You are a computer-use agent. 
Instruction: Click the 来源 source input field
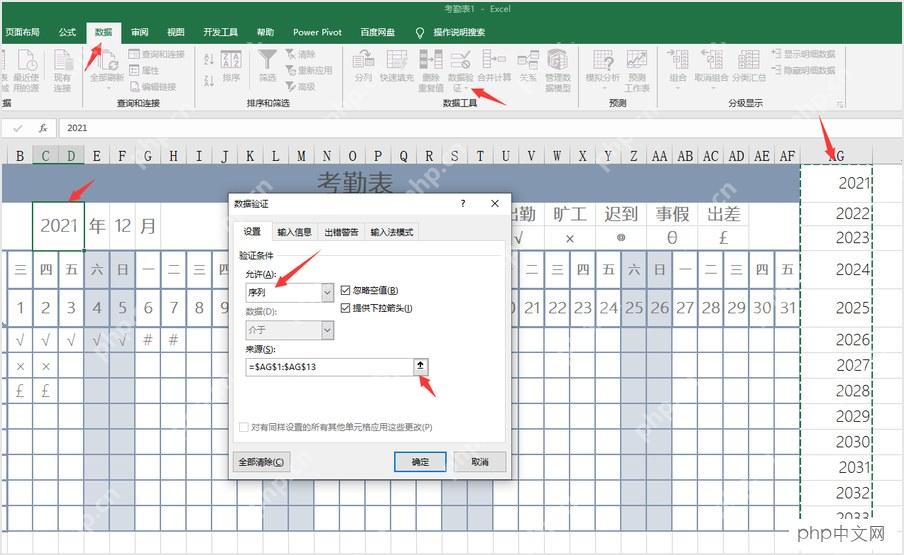(x=329, y=367)
